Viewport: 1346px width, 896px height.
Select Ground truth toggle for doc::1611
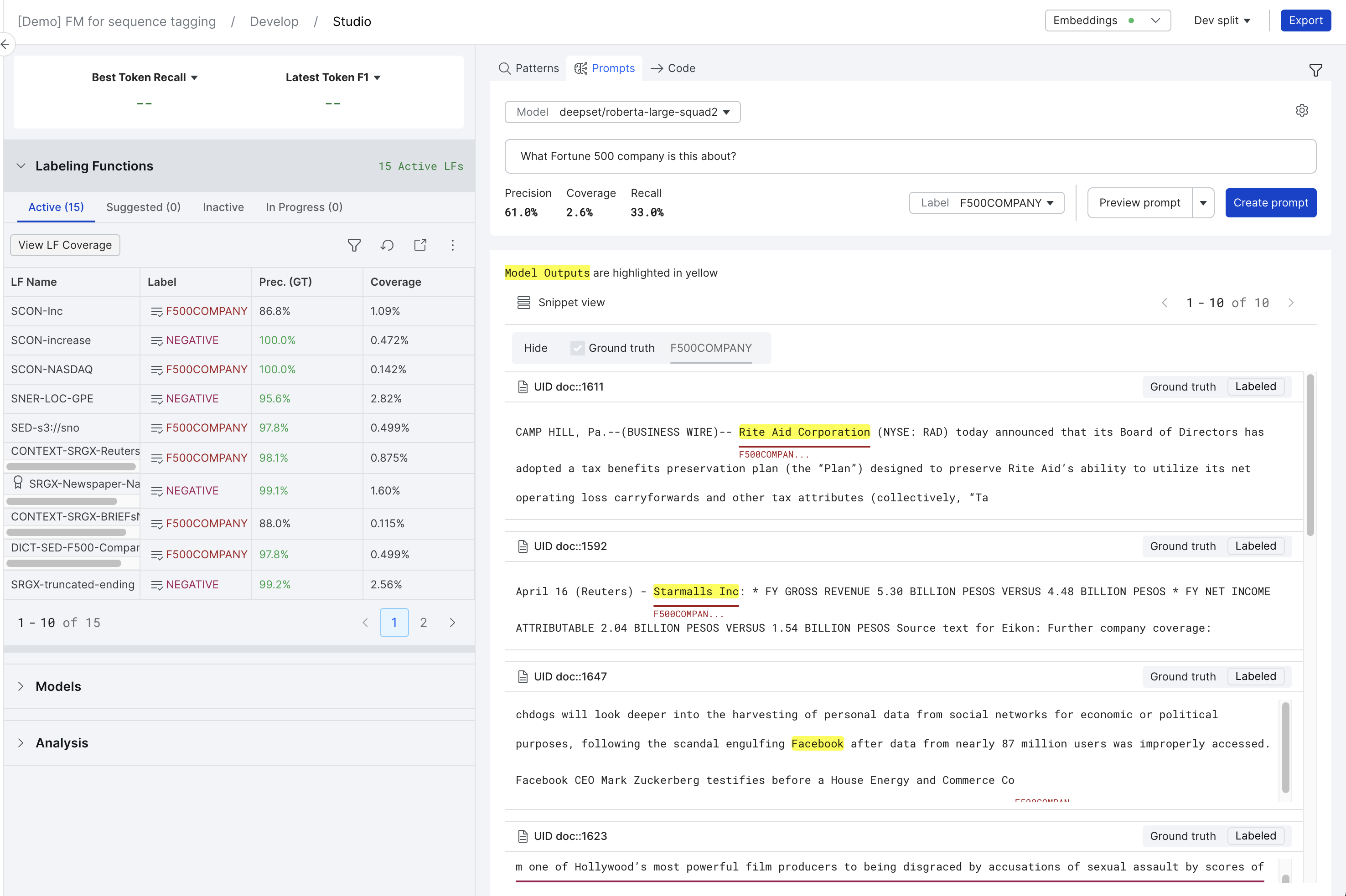[1182, 387]
